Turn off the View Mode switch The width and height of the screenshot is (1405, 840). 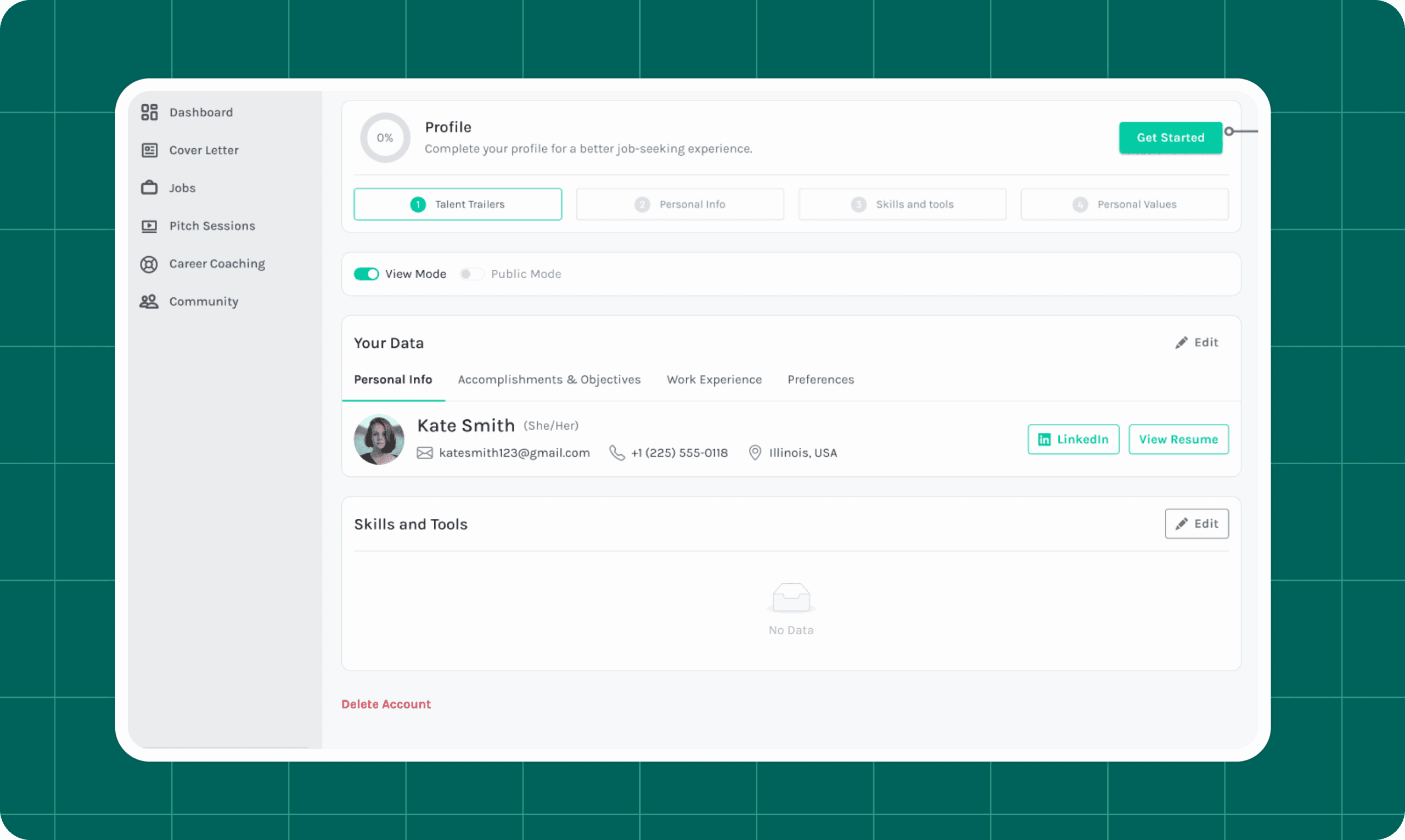pyautogui.click(x=366, y=274)
